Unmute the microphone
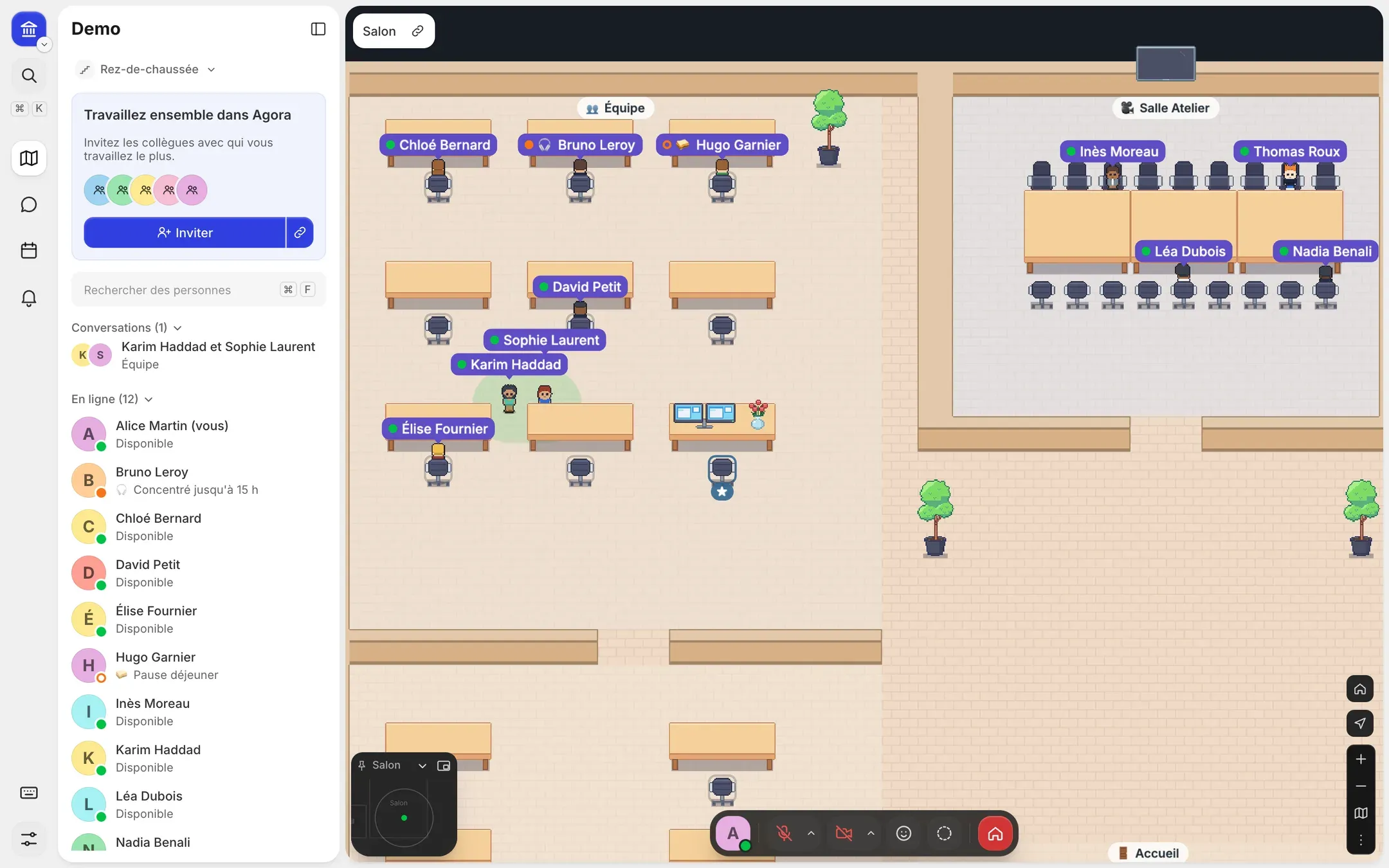The image size is (1389, 868). coord(784,833)
